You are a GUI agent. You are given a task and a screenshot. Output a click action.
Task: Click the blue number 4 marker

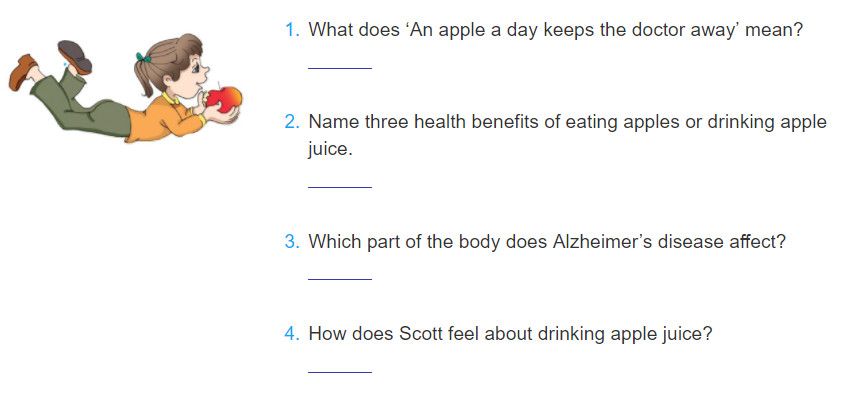click(x=292, y=333)
